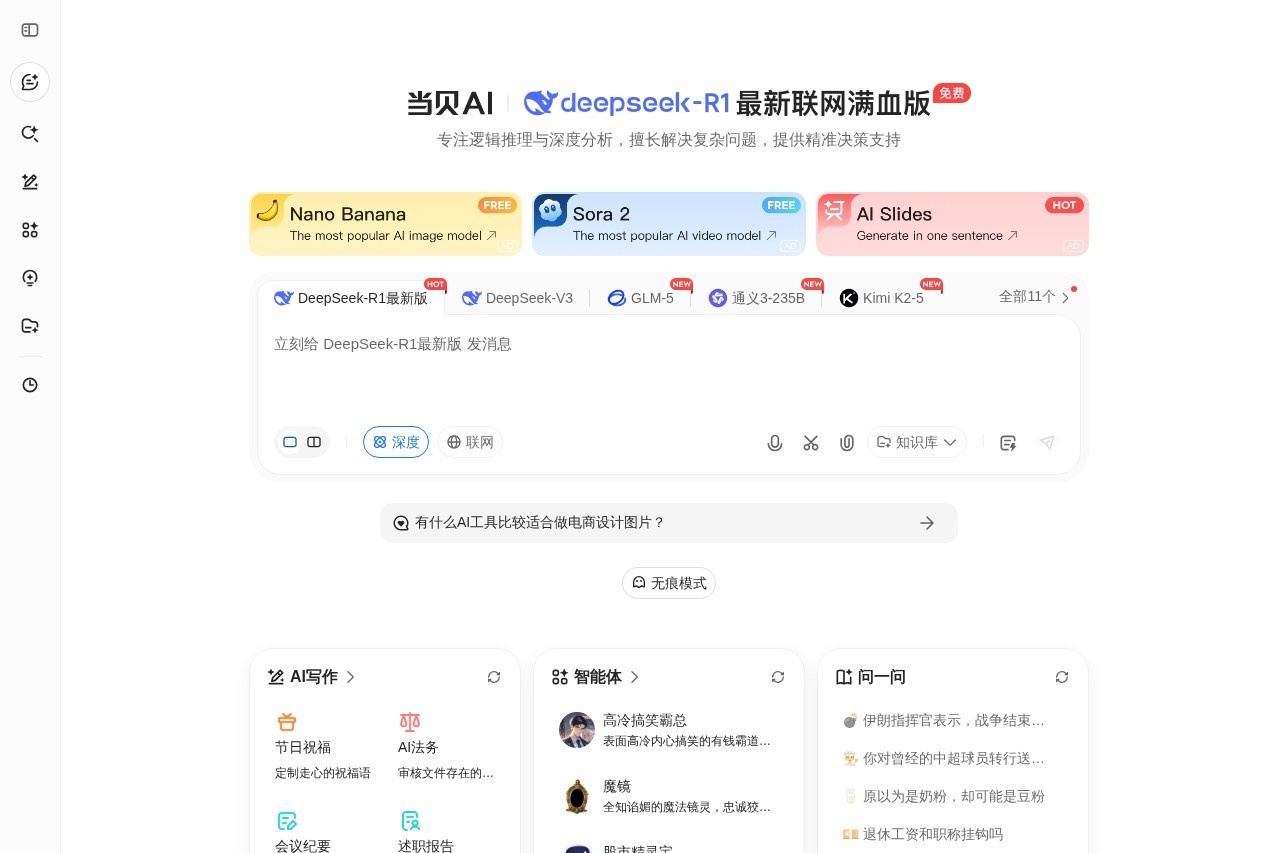The image size is (1280, 853).
Task: Click the microphone voice input icon
Action: pos(775,443)
